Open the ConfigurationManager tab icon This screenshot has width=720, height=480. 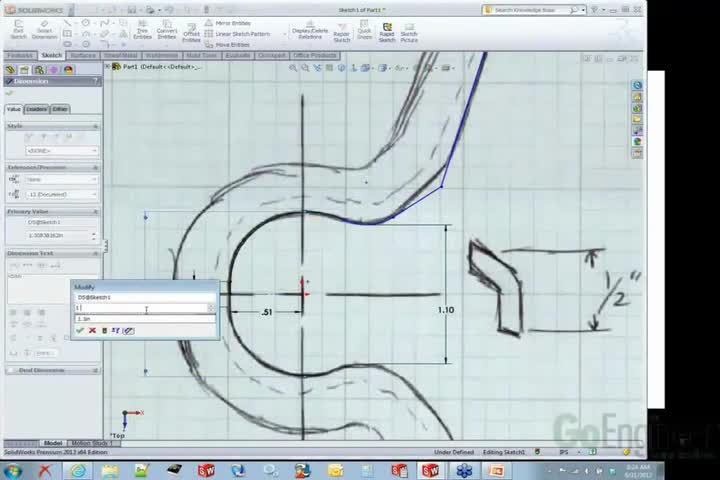(39, 70)
